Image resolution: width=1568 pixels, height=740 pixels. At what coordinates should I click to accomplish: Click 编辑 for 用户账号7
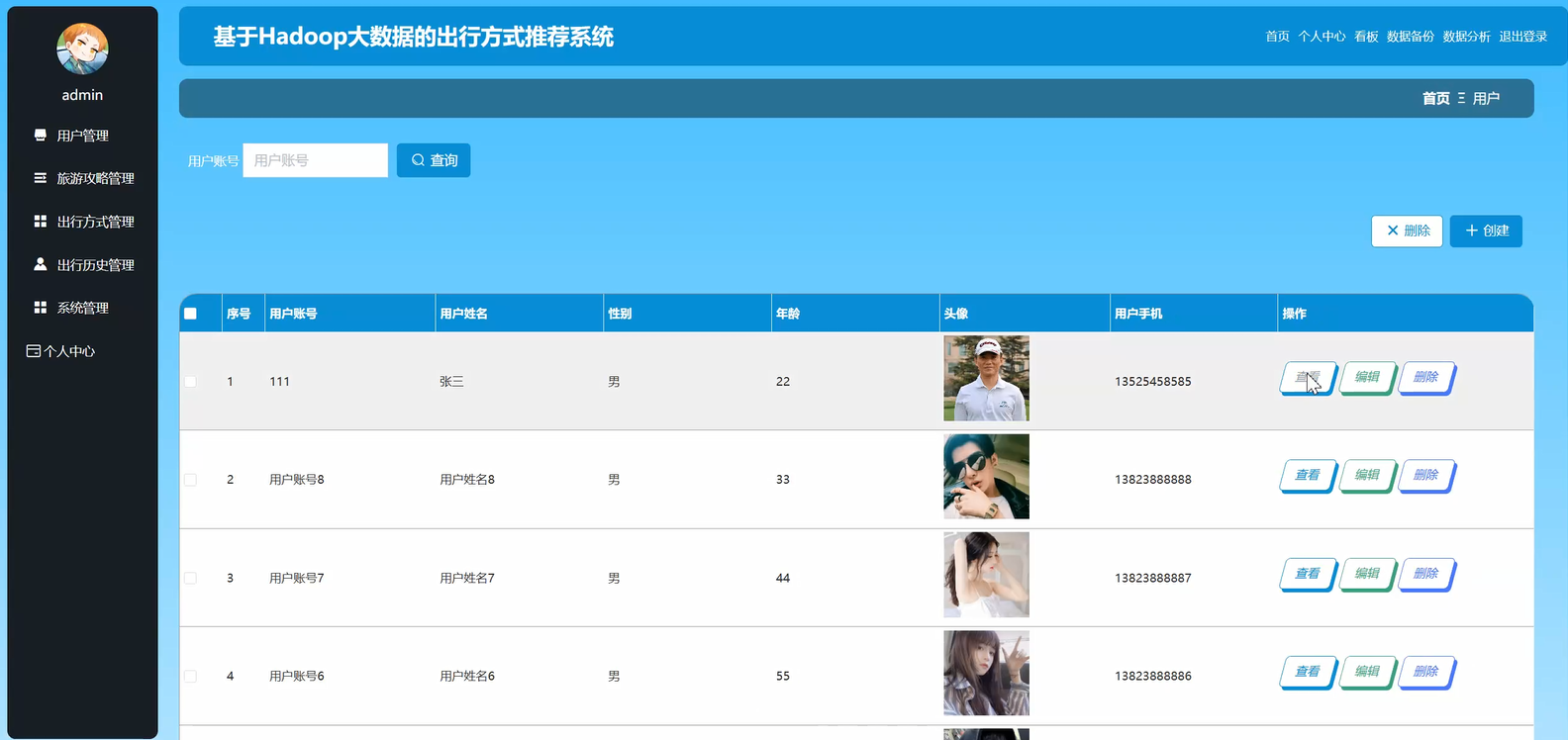pos(1367,574)
